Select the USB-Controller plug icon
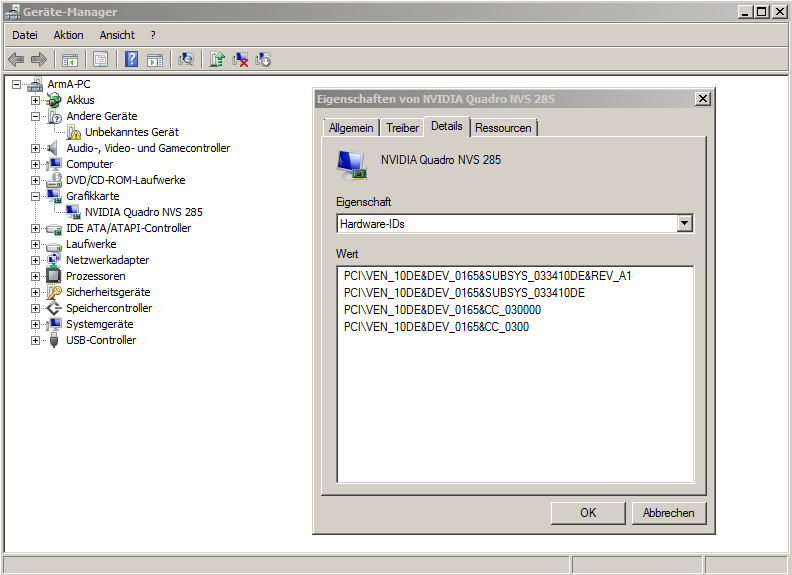The height and width of the screenshot is (575, 792). click(54, 340)
